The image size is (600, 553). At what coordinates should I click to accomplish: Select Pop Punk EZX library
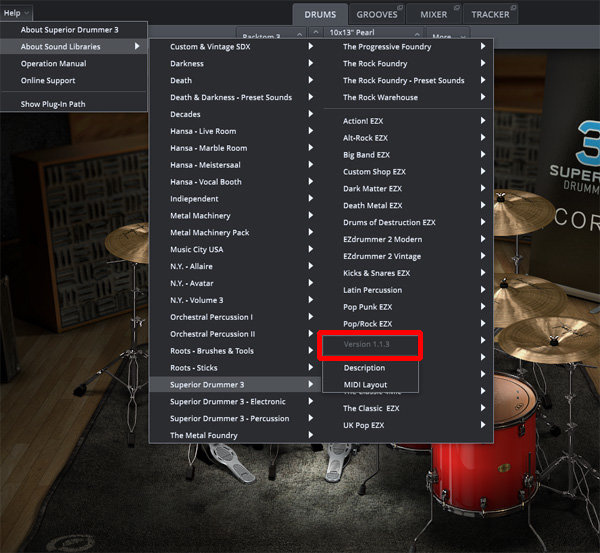click(408, 307)
